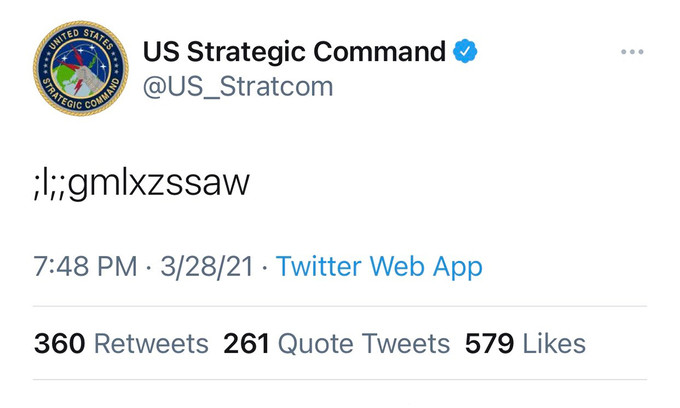
Task: View the 579 likes number
Action: (489, 344)
